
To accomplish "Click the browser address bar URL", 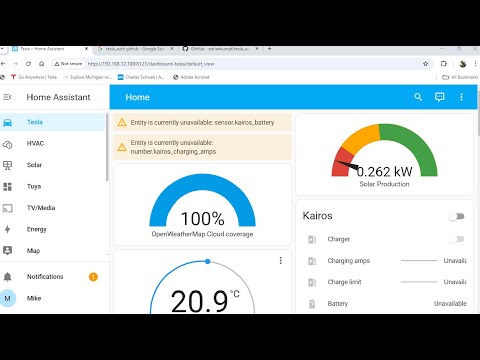I will tap(151, 64).
